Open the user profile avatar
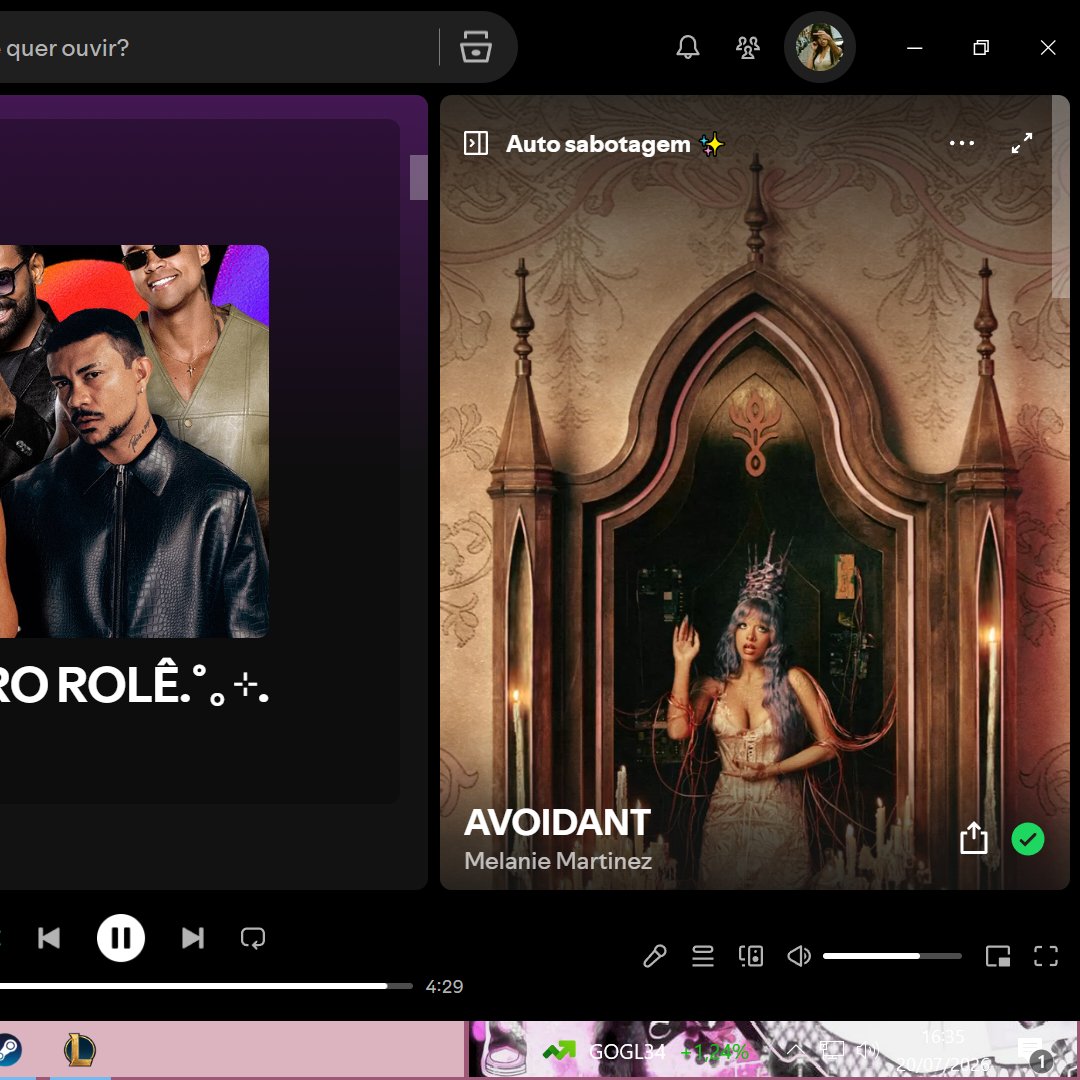 click(820, 47)
